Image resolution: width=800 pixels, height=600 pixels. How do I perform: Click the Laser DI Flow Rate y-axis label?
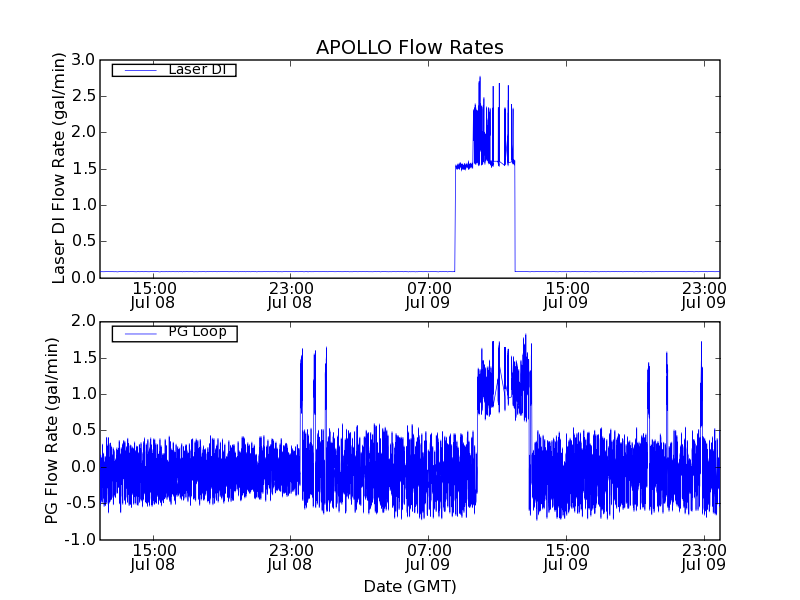pyautogui.click(x=59, y=169)
